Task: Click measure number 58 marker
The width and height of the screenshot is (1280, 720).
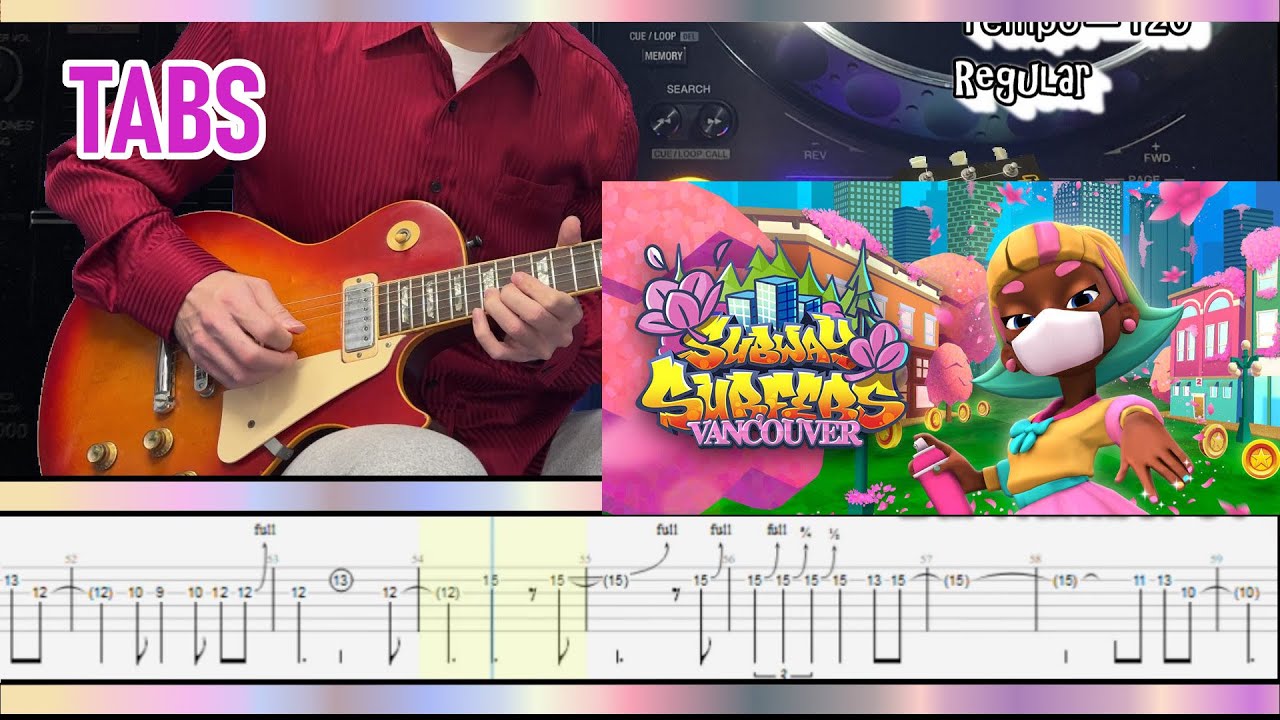Action: pos(1035,559)
